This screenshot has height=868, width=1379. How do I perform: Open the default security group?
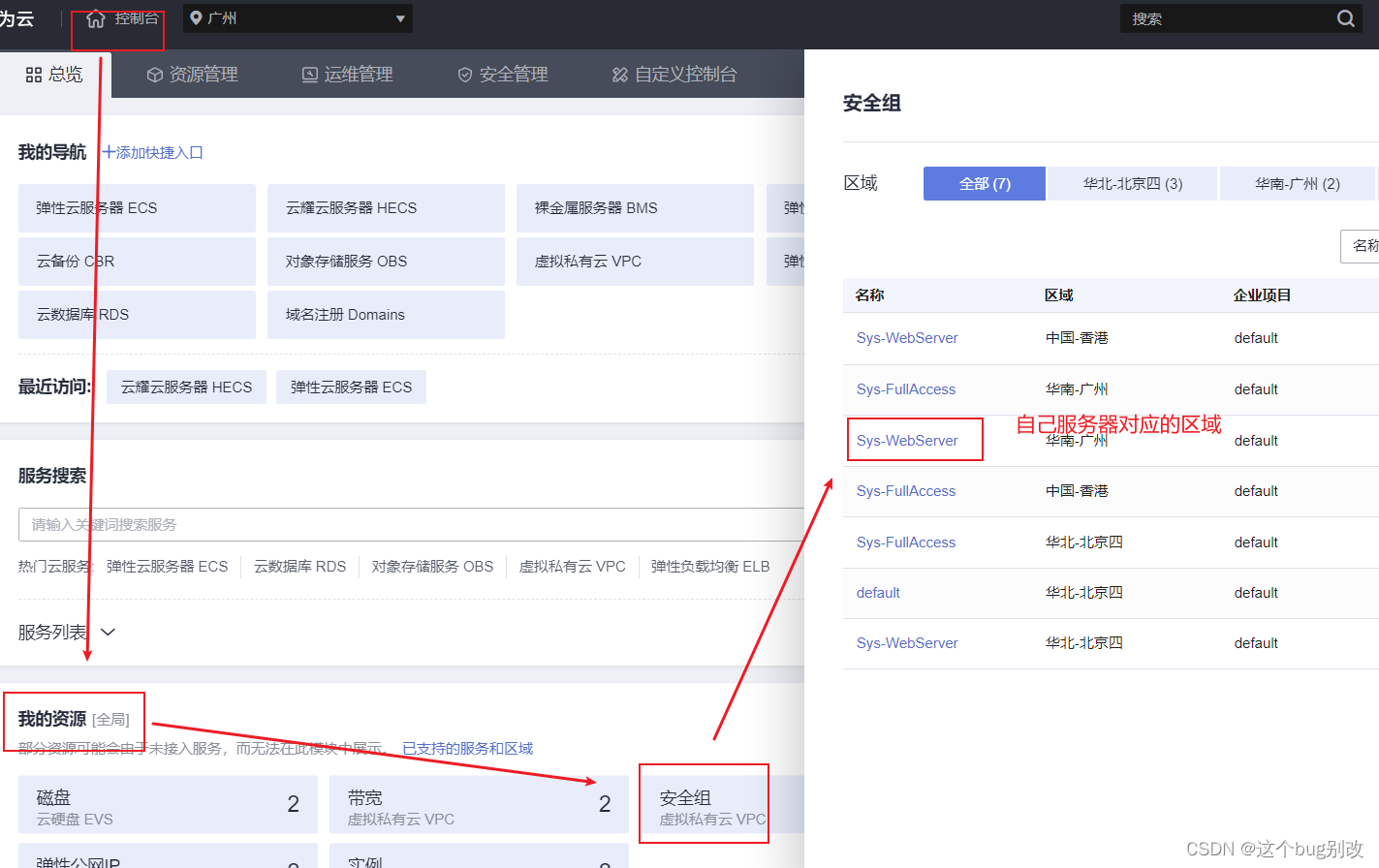877,592
